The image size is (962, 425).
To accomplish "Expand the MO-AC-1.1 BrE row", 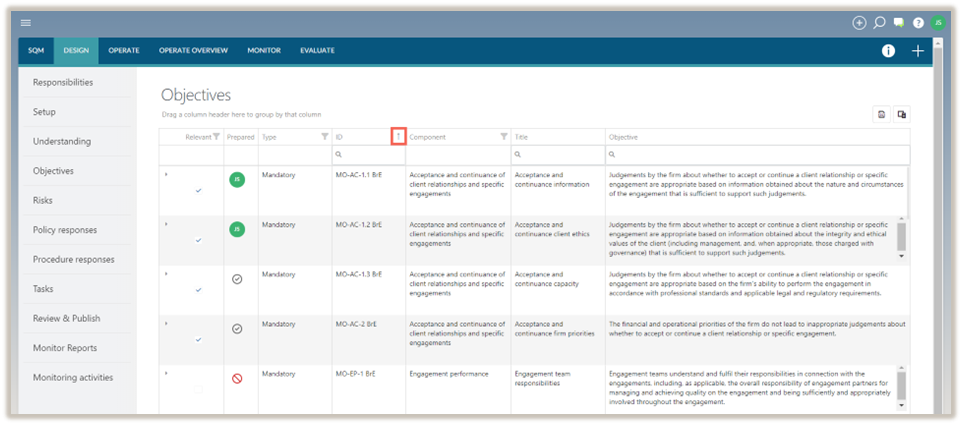I will coord(166,175).
